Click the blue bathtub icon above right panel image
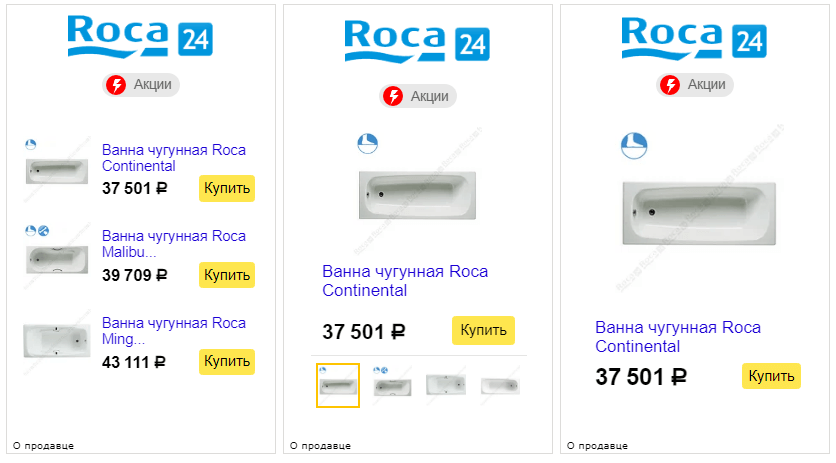Screen dimensions: 836x463 pyautogui.click(x=633, y=144)
